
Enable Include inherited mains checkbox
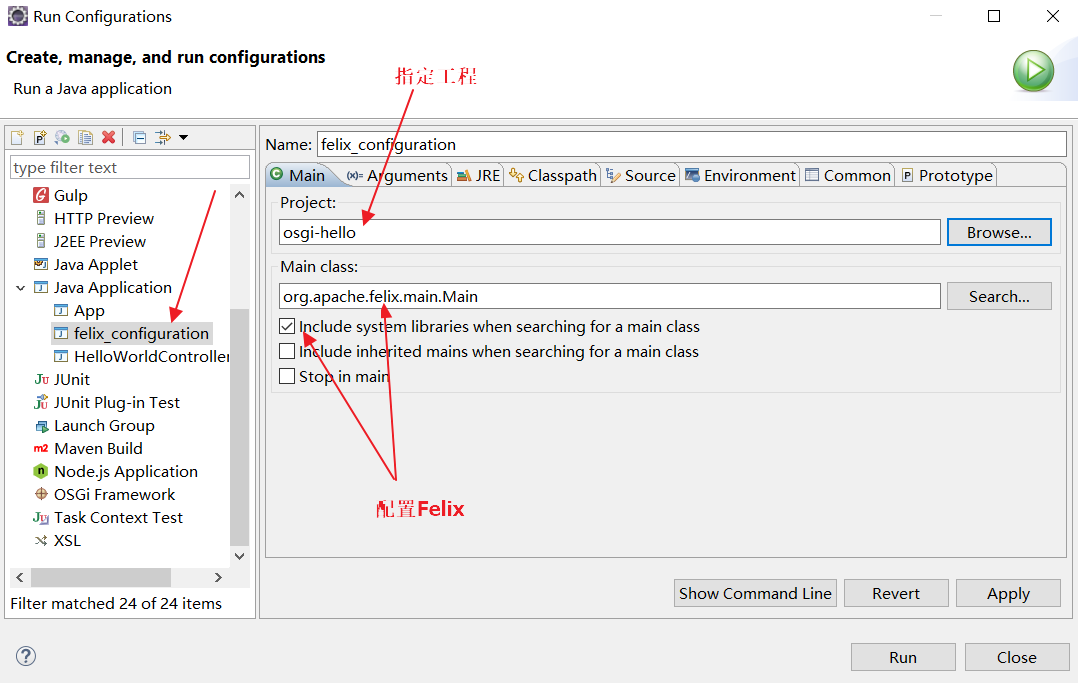[287, 351]
